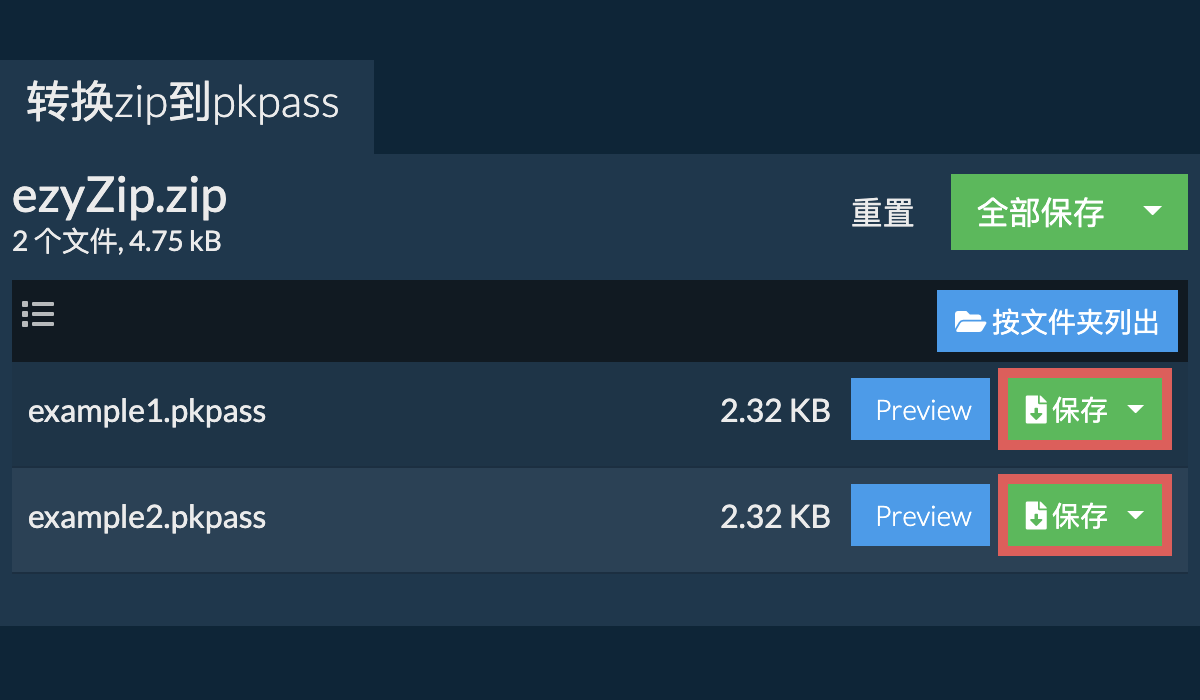Click download icon in example2.pkpass save button
1200x700 pixels.
point(1036,516)
